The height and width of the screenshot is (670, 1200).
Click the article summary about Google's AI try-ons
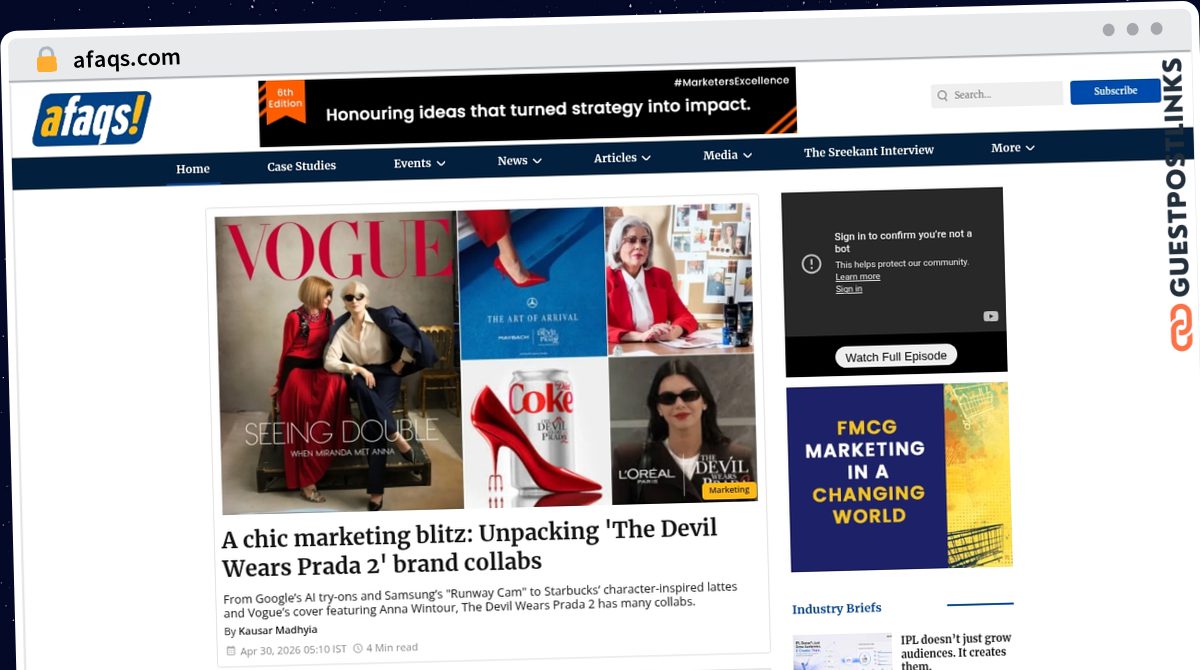480,600
